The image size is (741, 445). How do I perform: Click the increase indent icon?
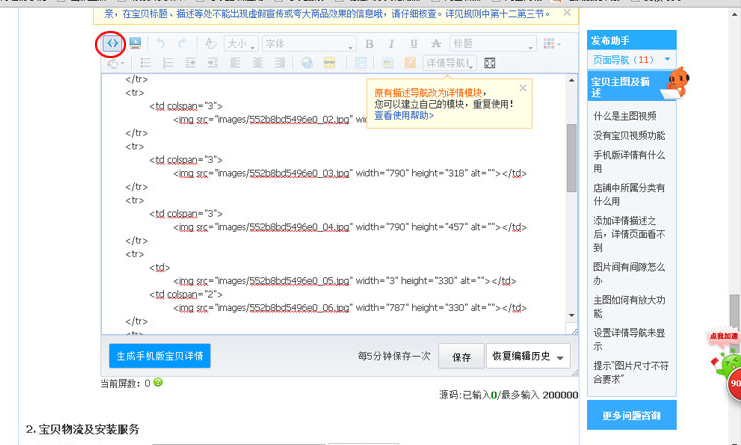click(x=213, y=63)
